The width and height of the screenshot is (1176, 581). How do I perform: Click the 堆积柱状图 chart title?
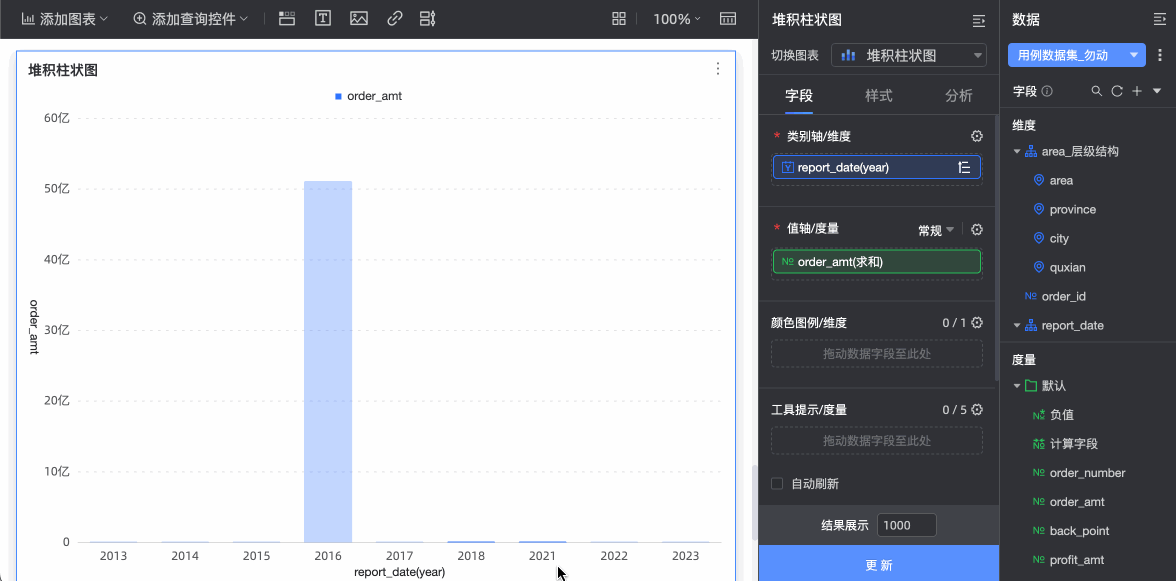point(64,70)
